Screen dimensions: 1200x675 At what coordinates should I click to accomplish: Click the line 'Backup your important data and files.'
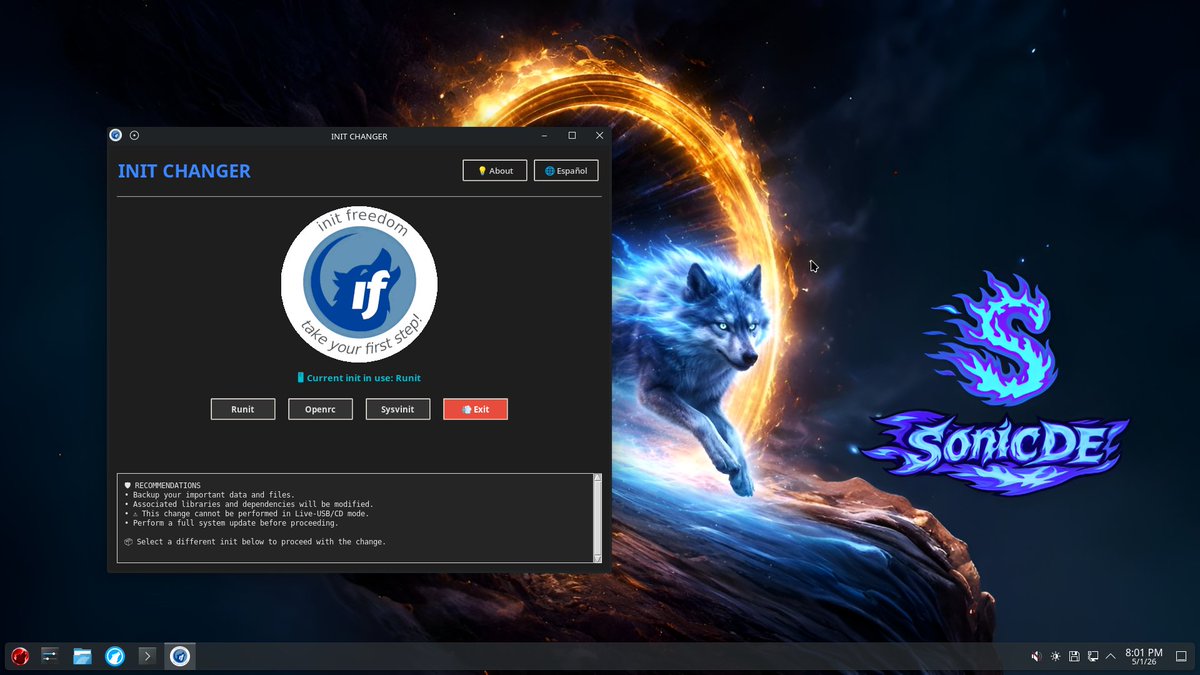[x=209, y=495]
